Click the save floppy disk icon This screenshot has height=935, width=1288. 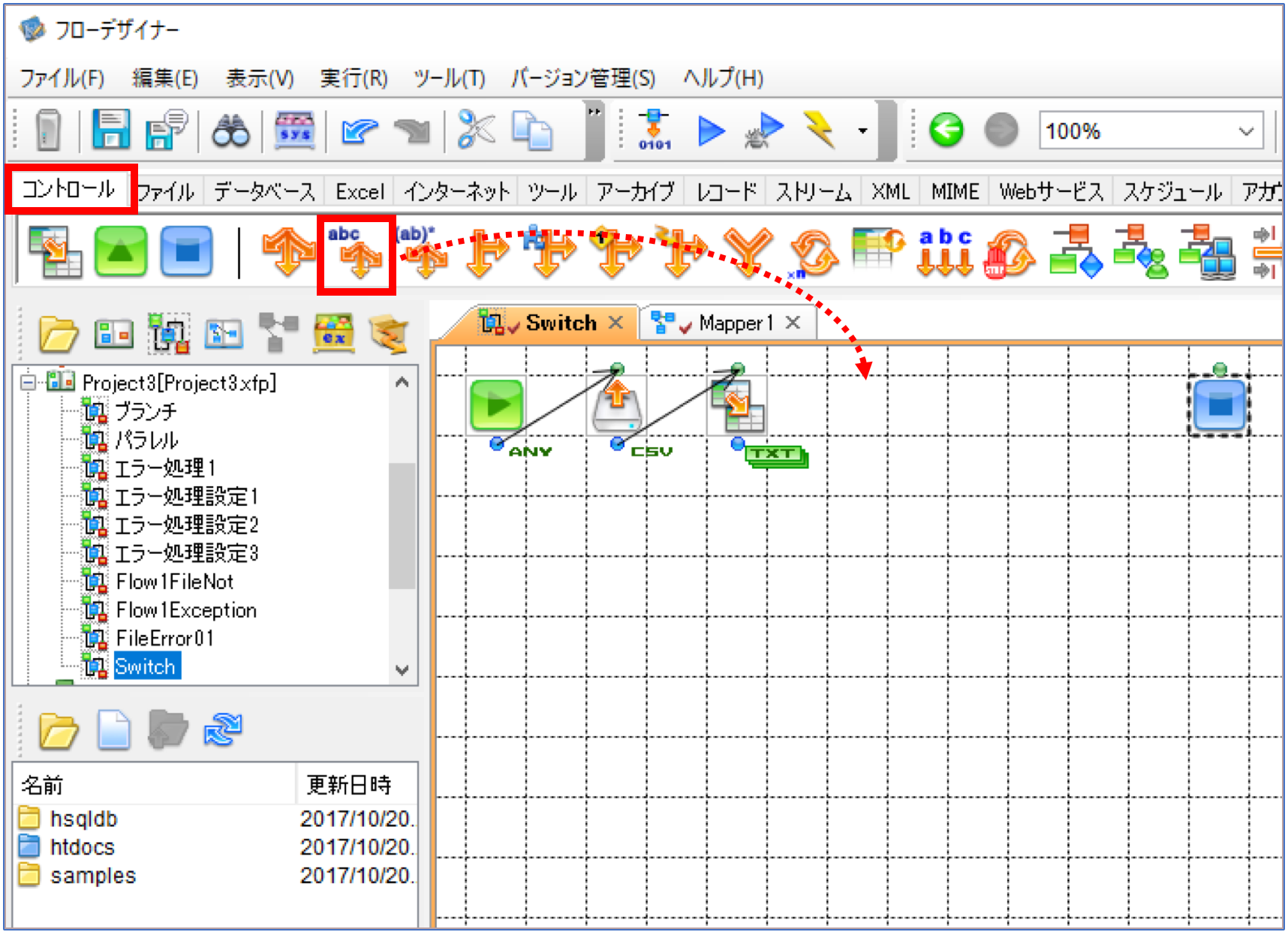(x=110, y=130)
